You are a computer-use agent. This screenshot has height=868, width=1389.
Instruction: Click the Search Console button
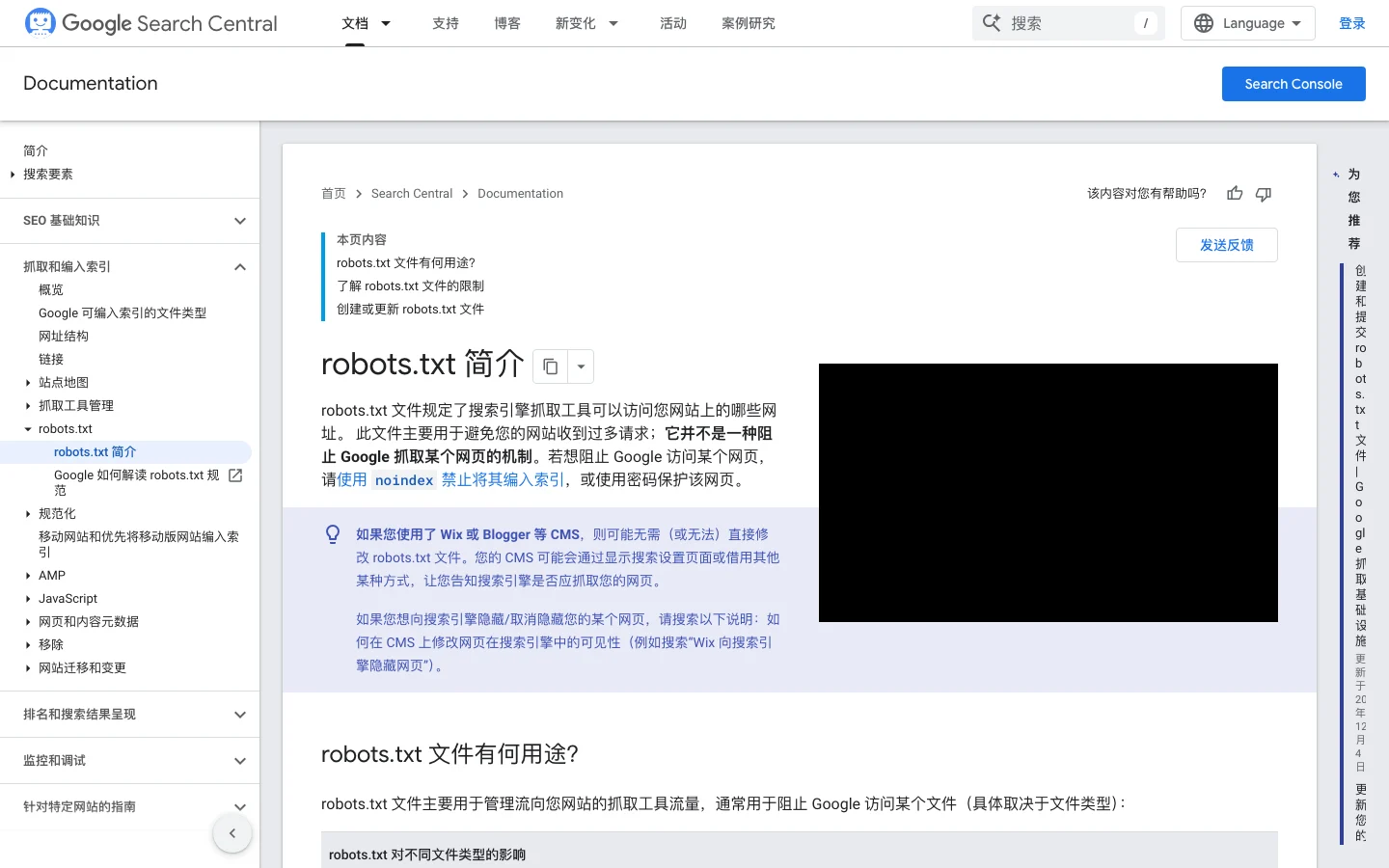1294,84
